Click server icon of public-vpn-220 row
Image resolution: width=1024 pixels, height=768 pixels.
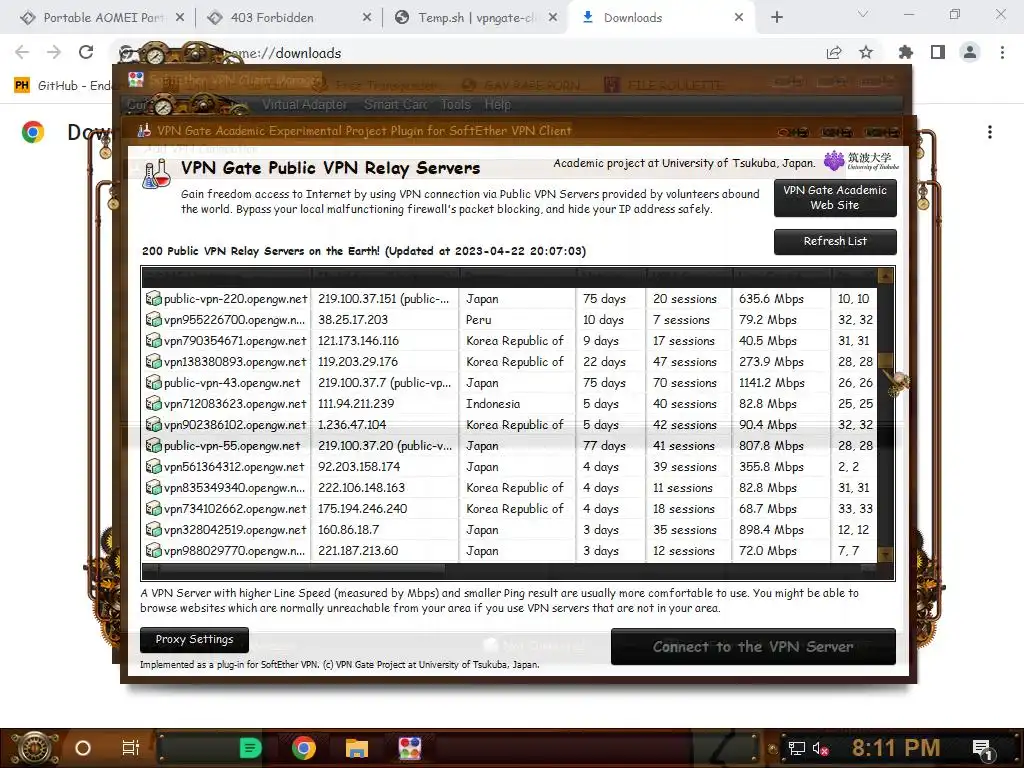[153, 298]
